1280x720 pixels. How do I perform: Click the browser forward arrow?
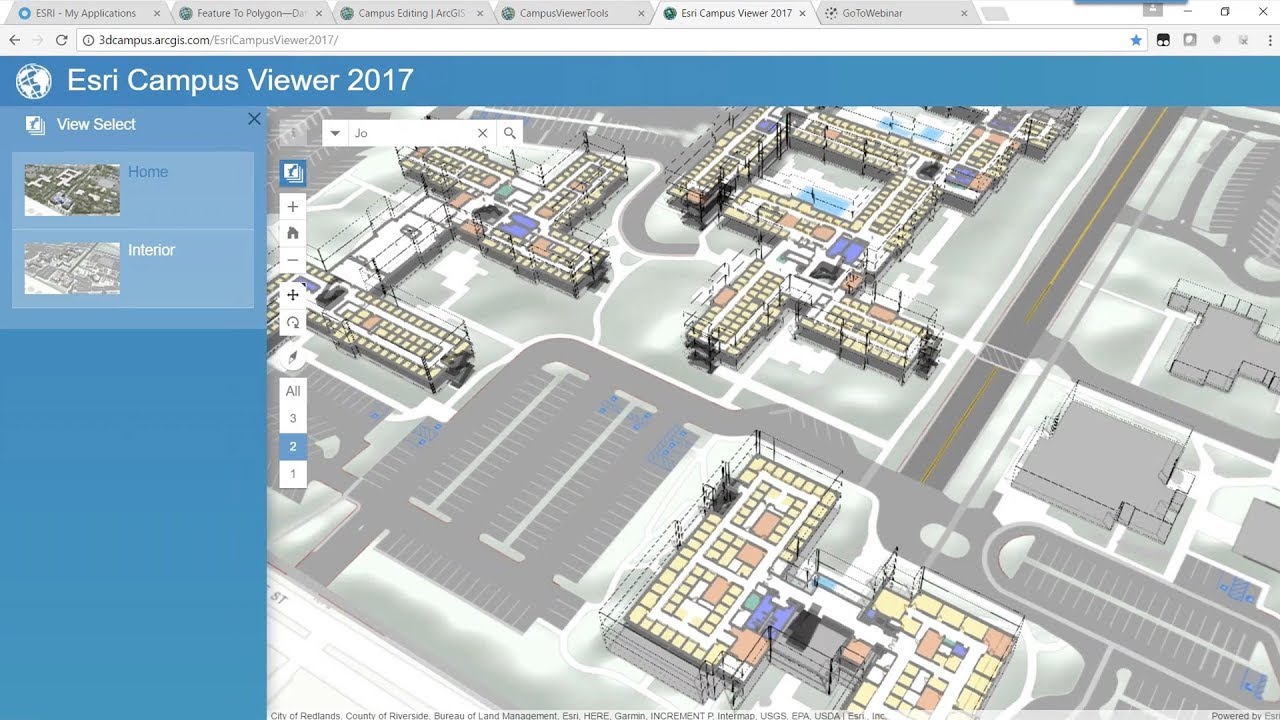38,40
